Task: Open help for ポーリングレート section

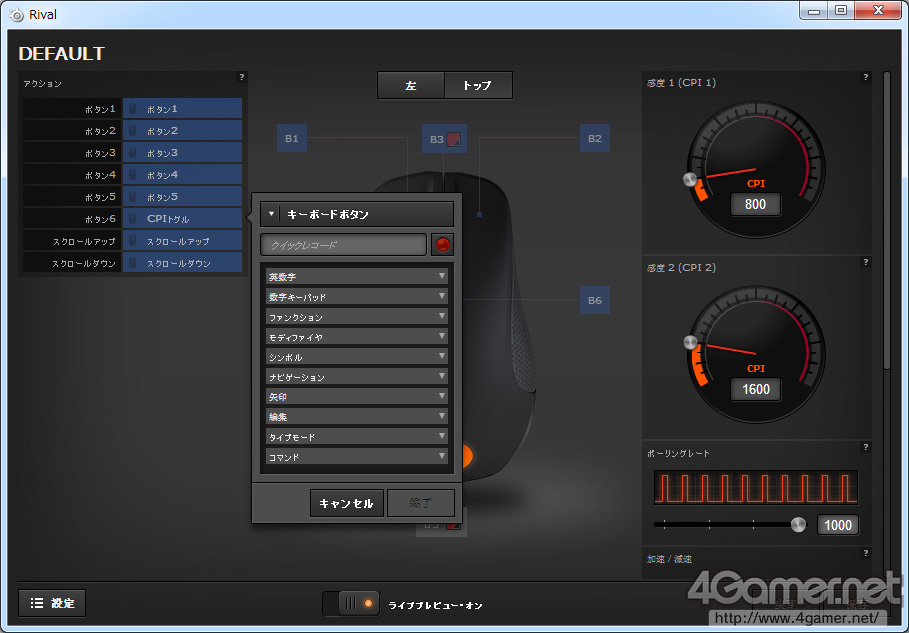Action: click(x=866, y=447)
